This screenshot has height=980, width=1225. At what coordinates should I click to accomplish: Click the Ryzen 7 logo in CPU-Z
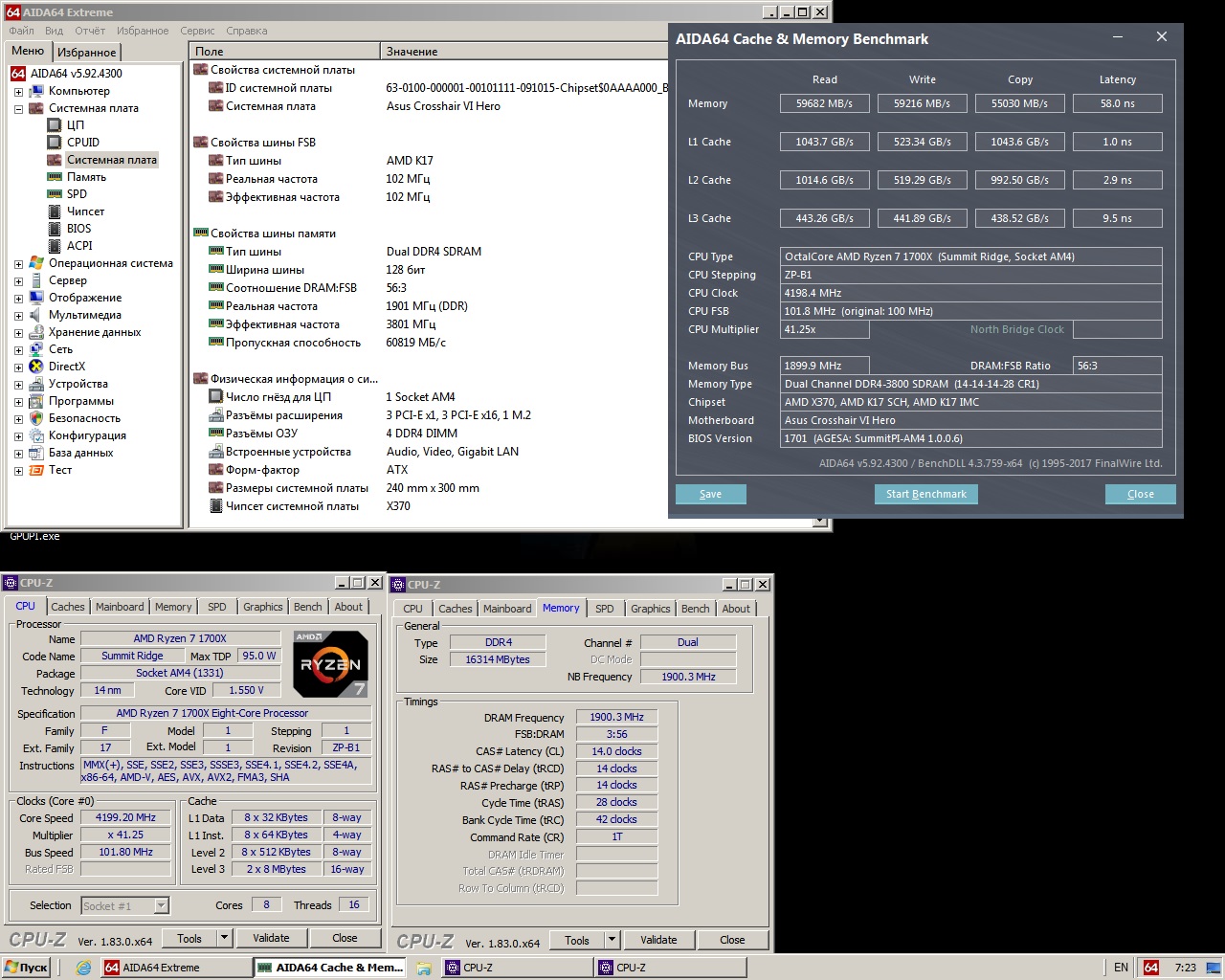coord(330,663)
